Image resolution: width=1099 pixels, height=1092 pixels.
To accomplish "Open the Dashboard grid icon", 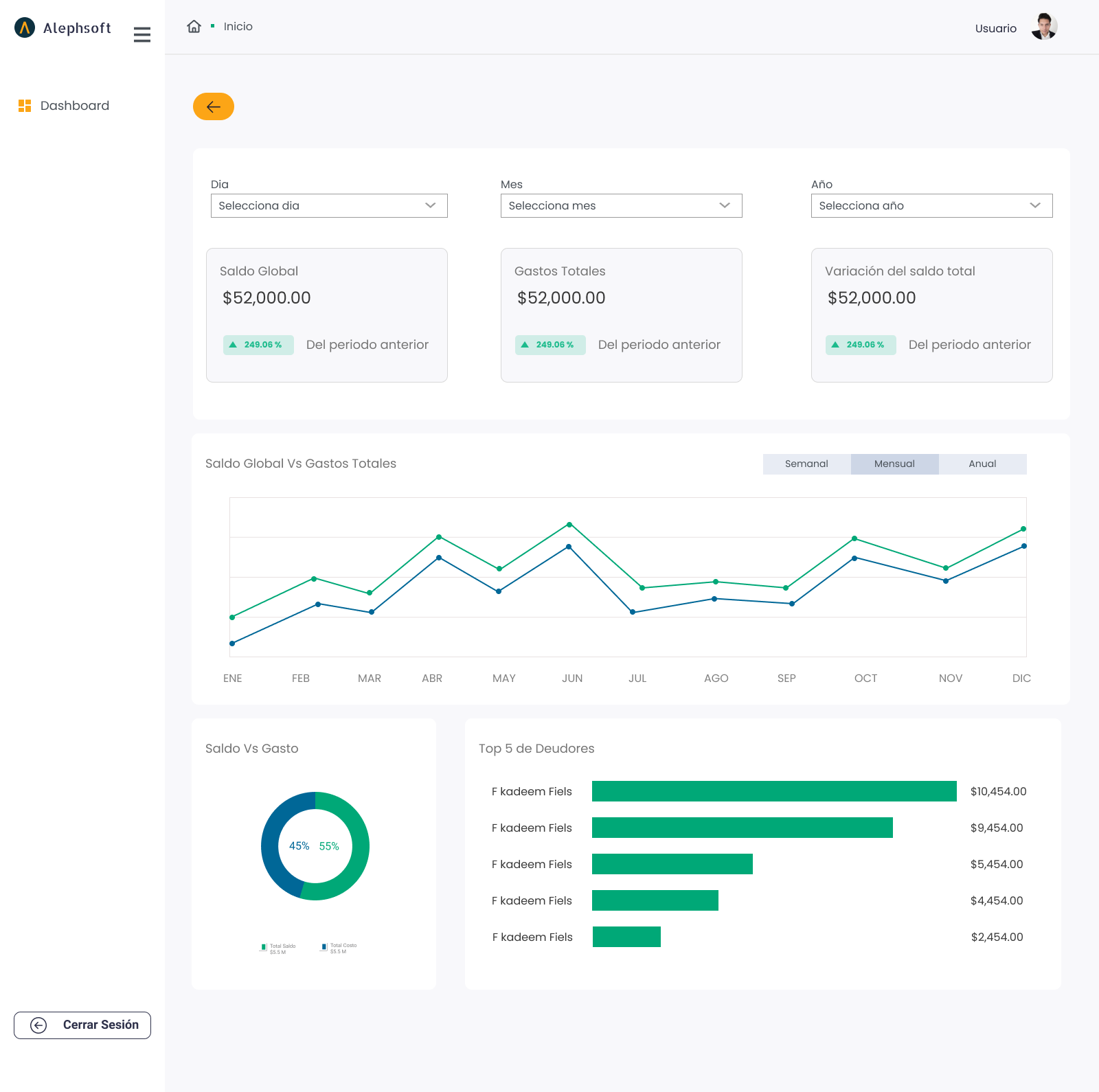I will pos(25,106).
